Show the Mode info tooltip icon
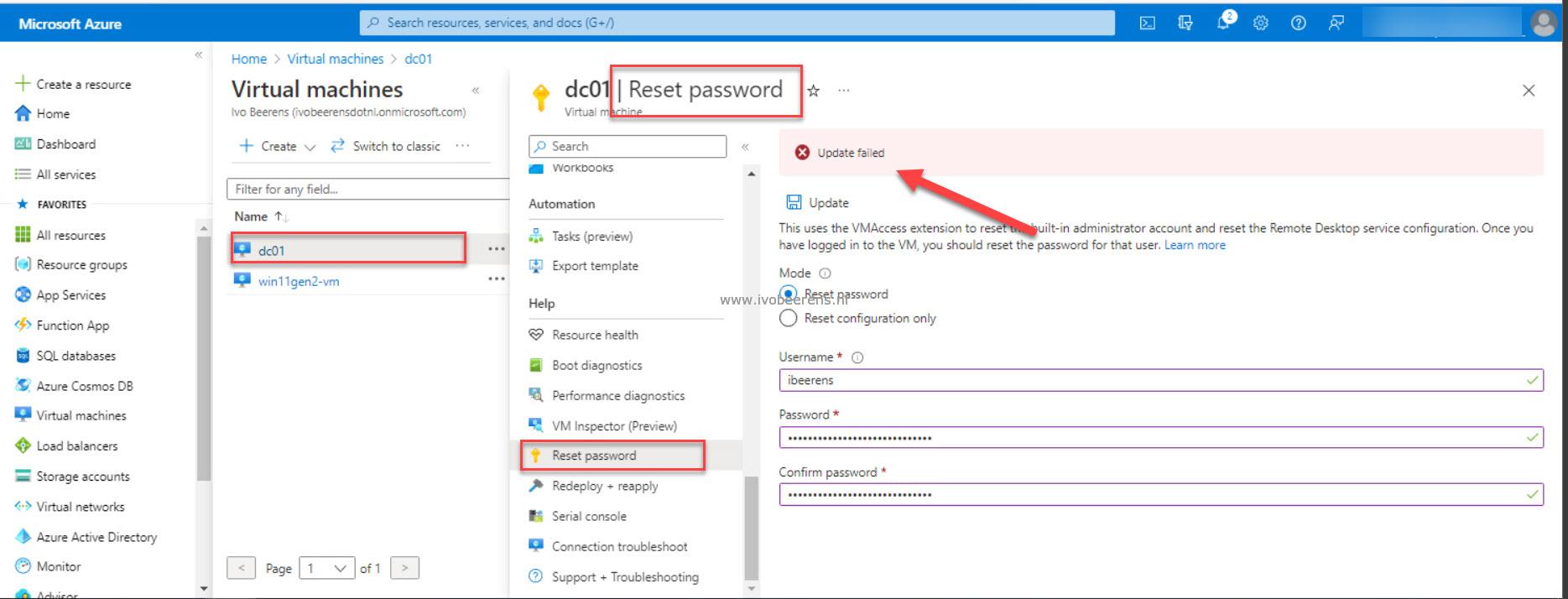 pyautogui.click(x=825, y=273)
